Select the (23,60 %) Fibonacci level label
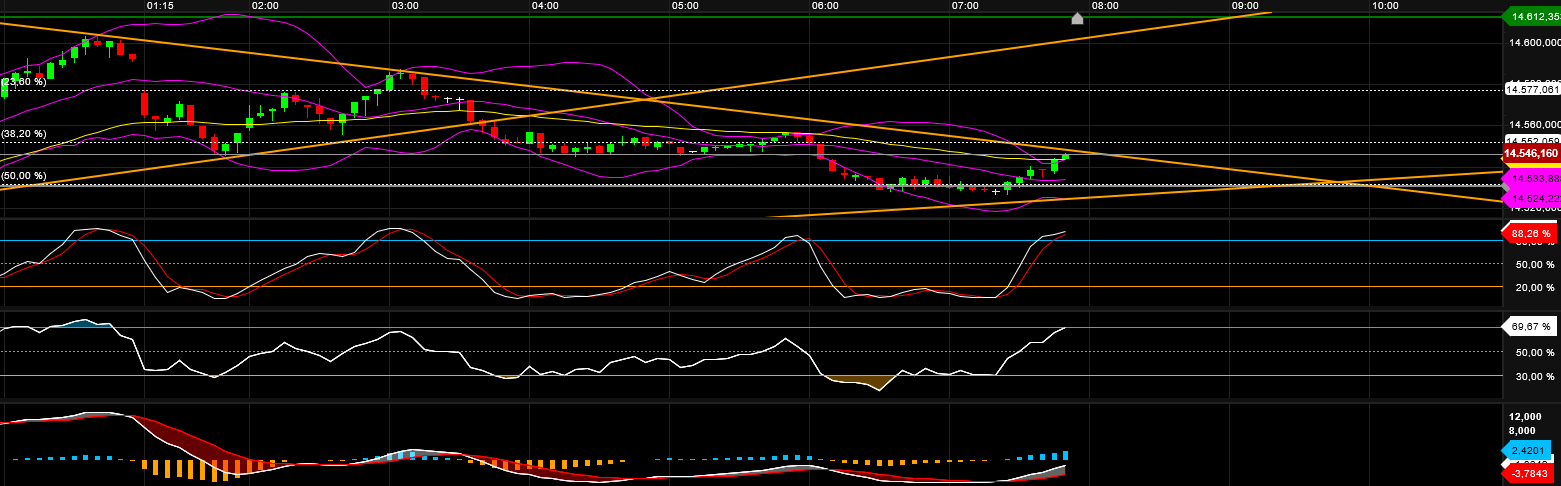 24,81
